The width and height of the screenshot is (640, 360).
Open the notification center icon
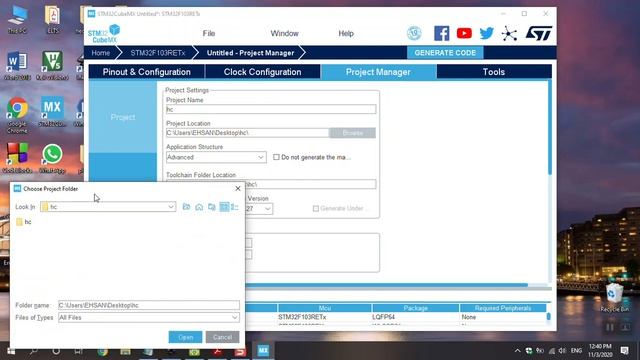point(624,350)
